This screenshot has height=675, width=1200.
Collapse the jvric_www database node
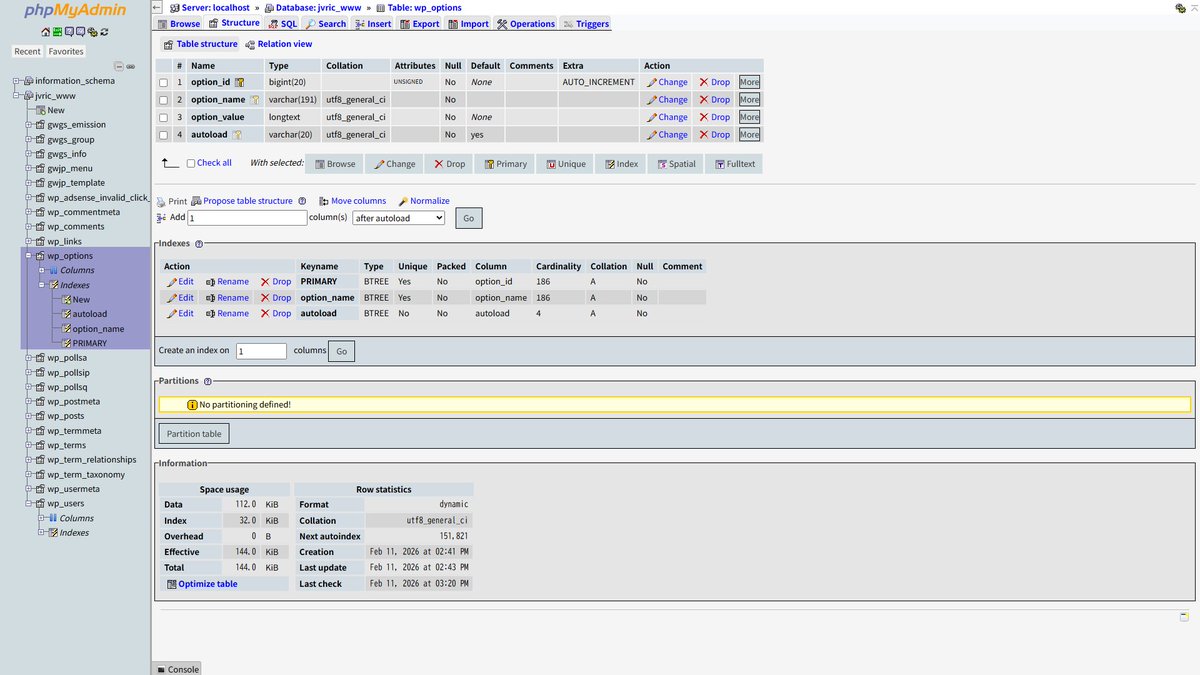tap(17, 96)
